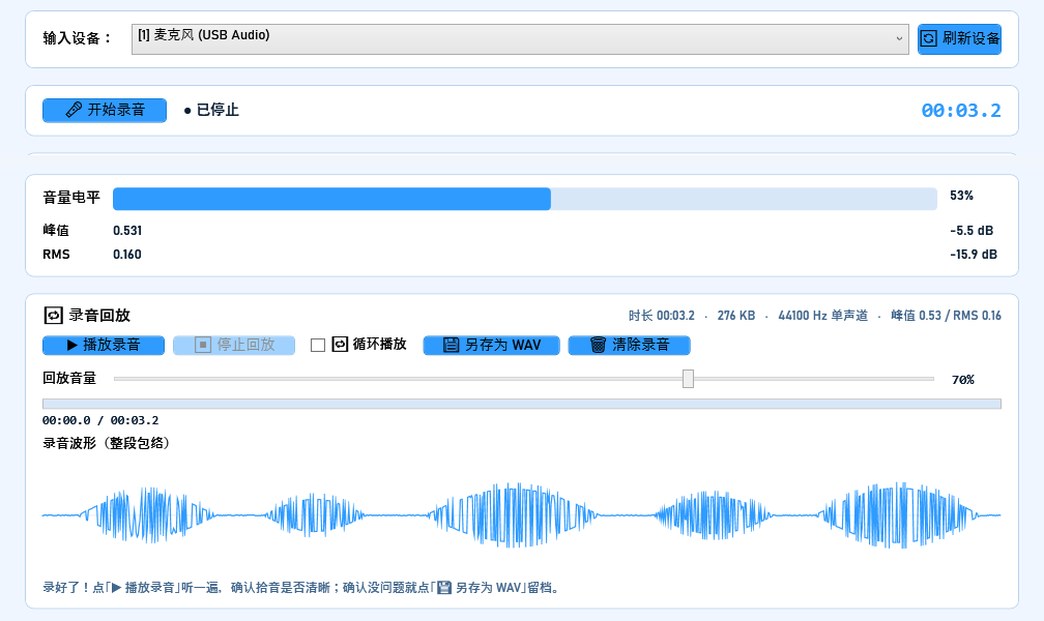Click the -15.9 dB RMS reading
Screen dimensions: 1044x621
click(973, 254)
